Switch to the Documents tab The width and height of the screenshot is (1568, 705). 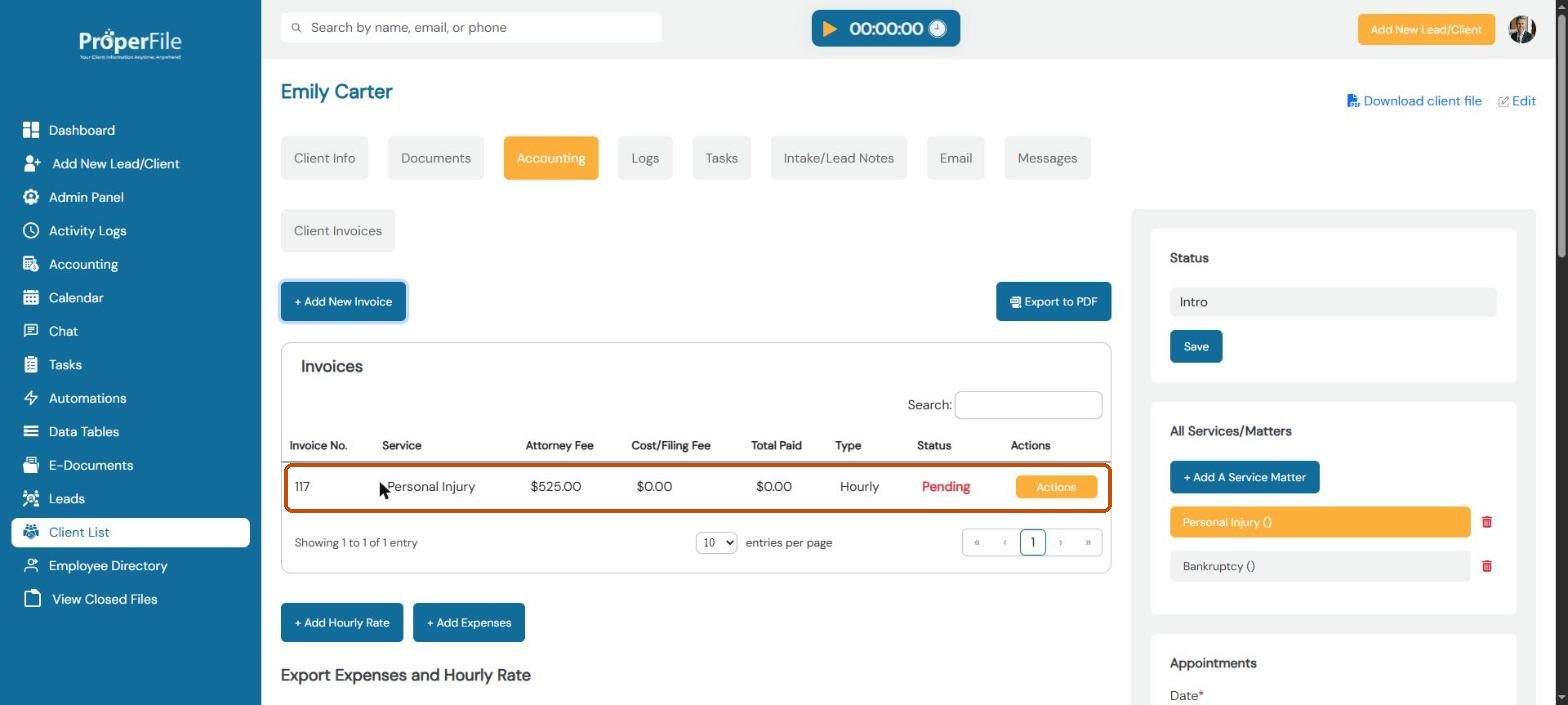(x=436, y=158)
